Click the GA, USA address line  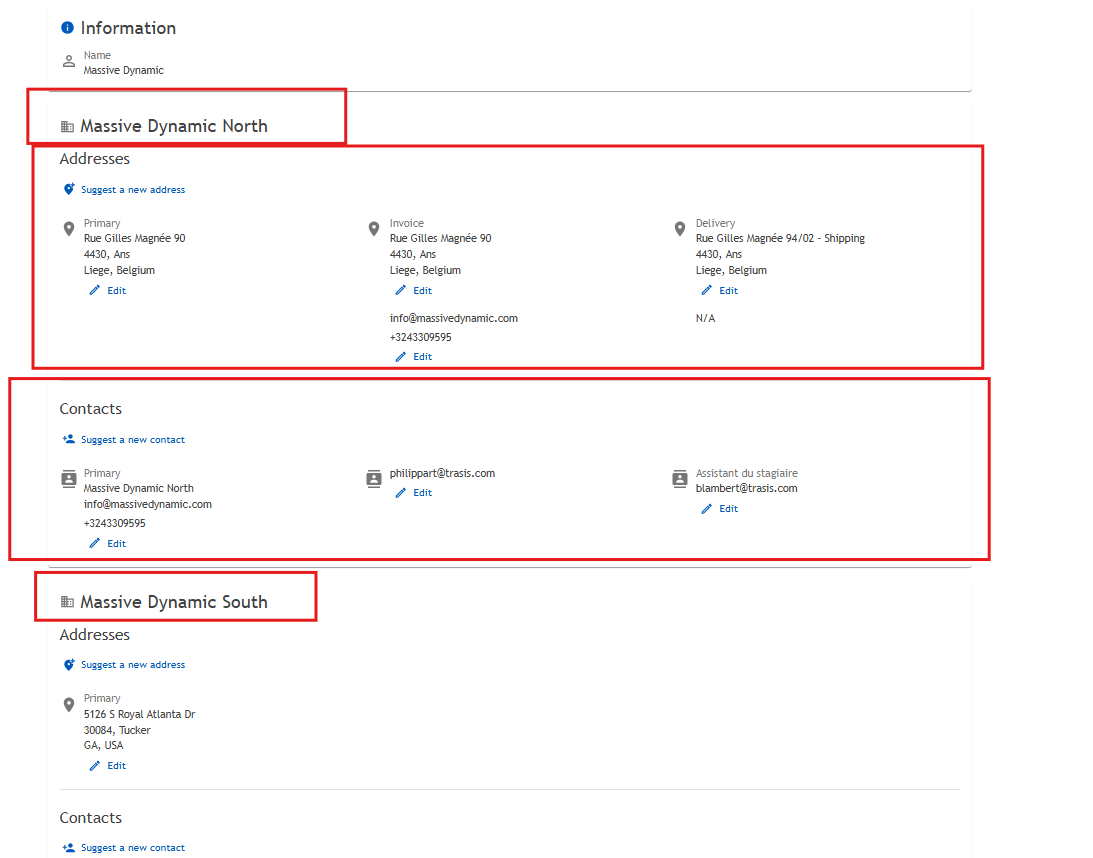coord(103,746)
